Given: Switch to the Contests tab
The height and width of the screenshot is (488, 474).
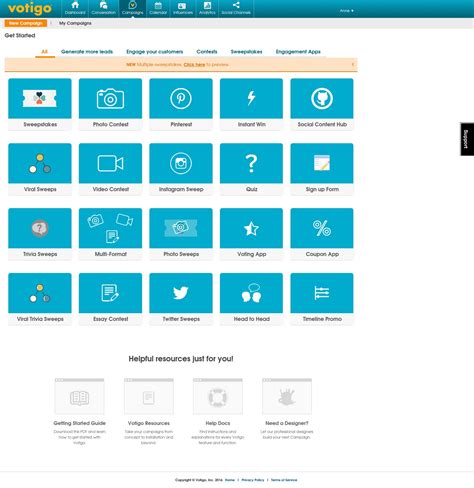Looking at the screenshot, I should (207, 52).
